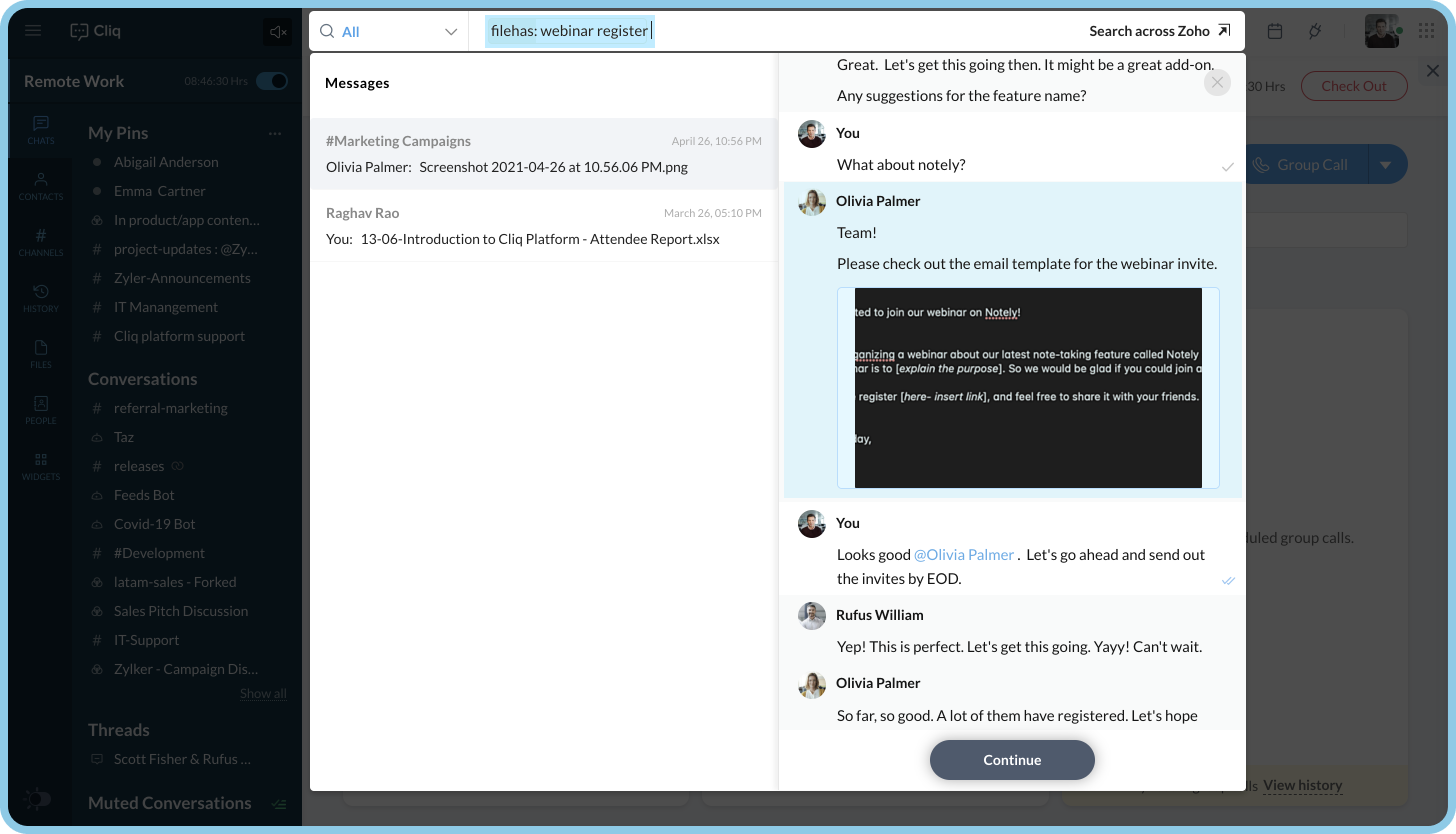Expand the All search filter dropdown
Image resolution: width=1456 pixels, height=834 pixels.
pos(388,32)
